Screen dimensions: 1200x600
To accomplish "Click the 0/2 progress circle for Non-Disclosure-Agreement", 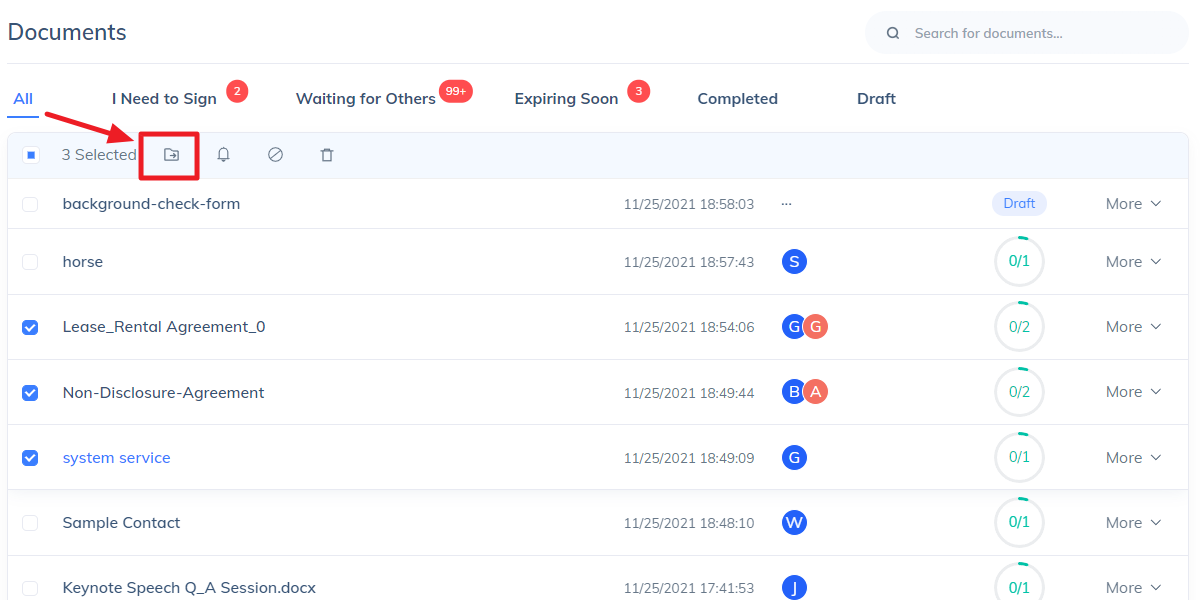I will pyautogui.click(x=1019, y=392).
